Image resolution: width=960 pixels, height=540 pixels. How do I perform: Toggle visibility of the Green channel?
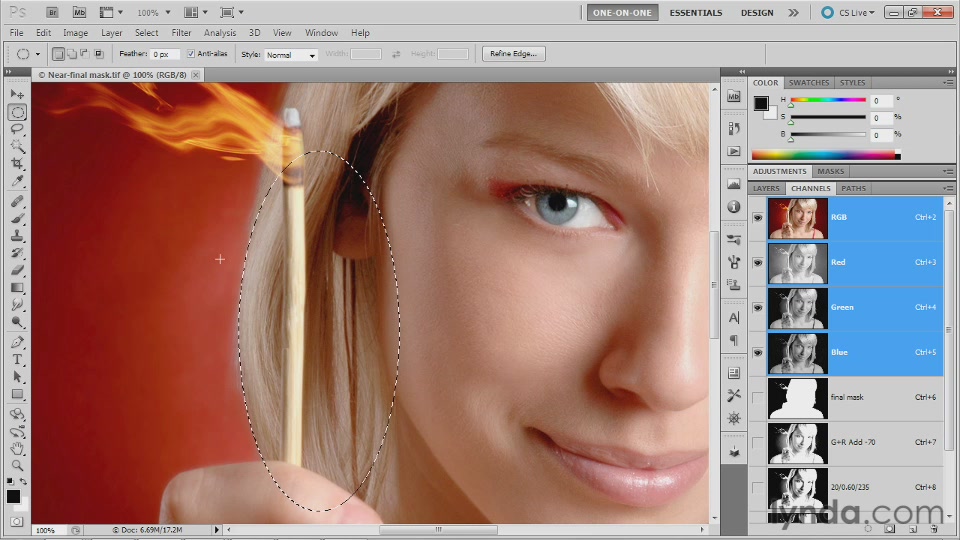(757, 307)
